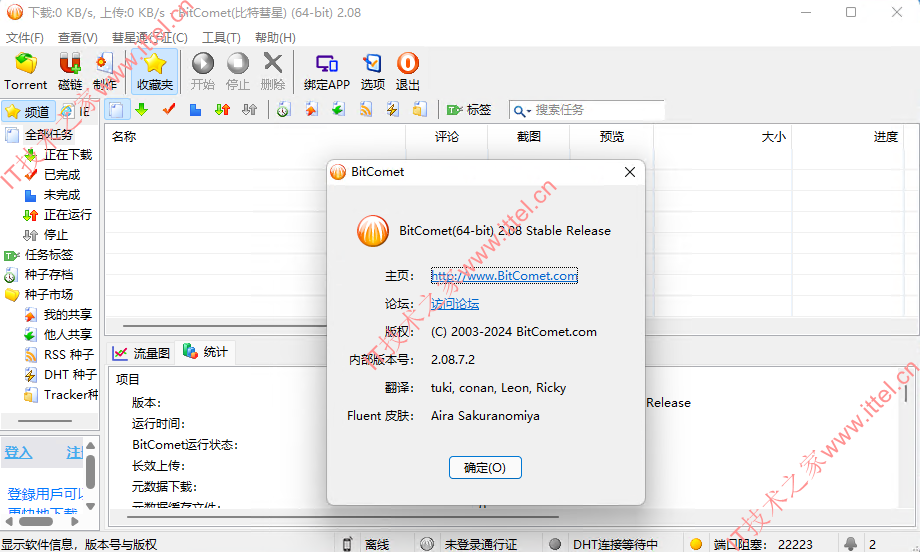Select the gray arrows stopped filter icon
Viewport: 920px width, 552px height.
tap(249, 110)
